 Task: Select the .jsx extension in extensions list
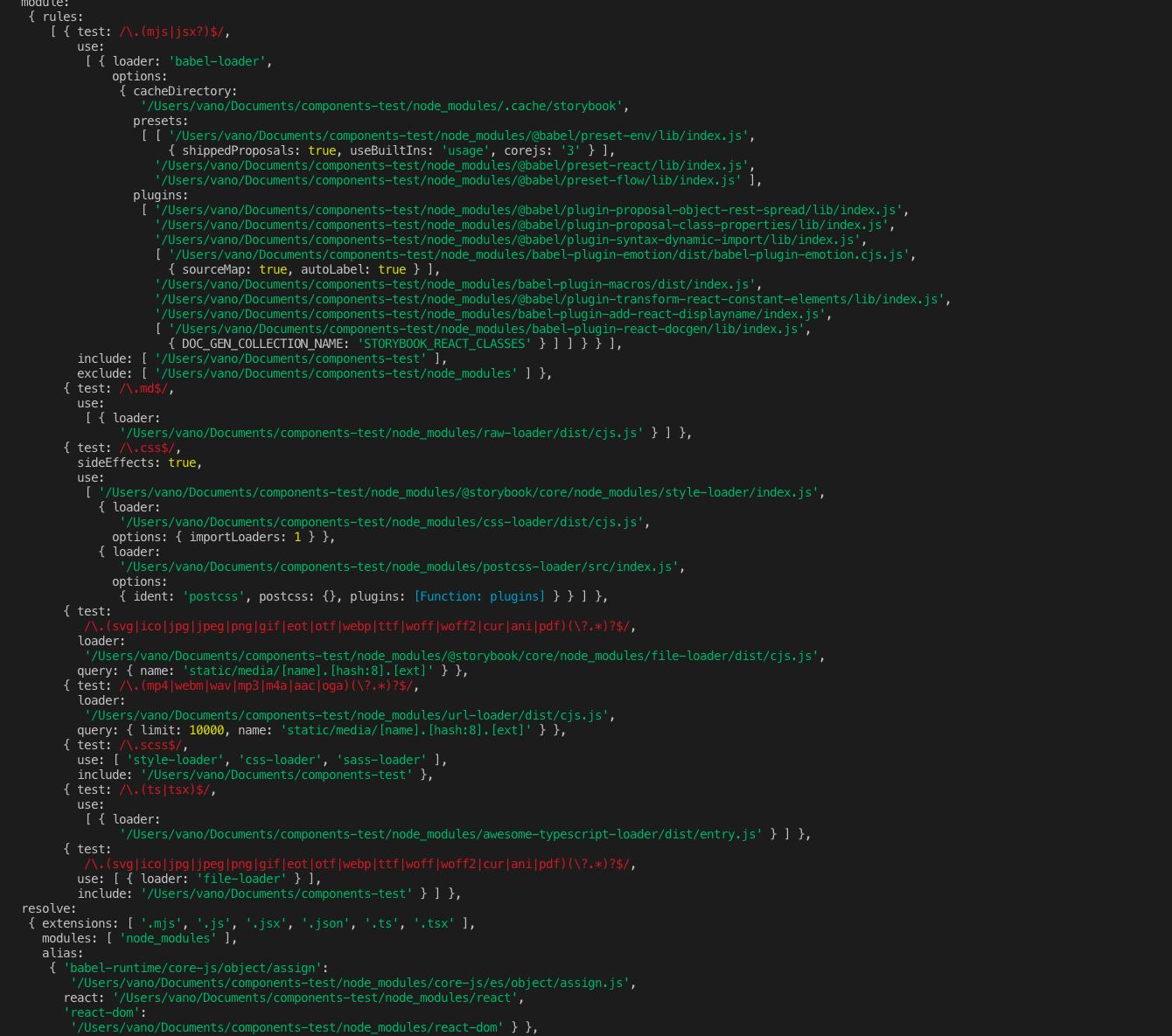click(265, 923)
